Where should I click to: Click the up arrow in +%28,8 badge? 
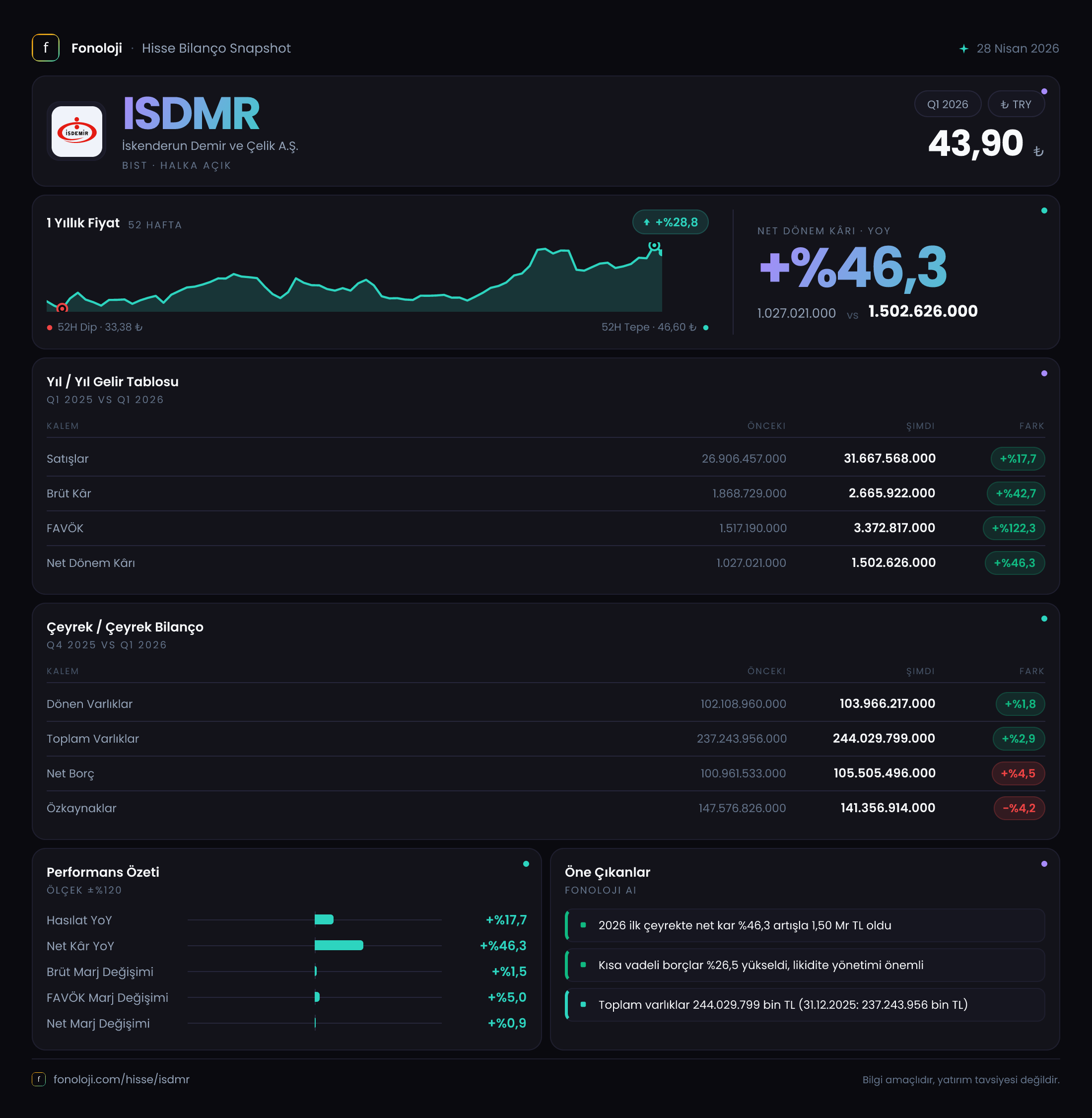[646, 222]
